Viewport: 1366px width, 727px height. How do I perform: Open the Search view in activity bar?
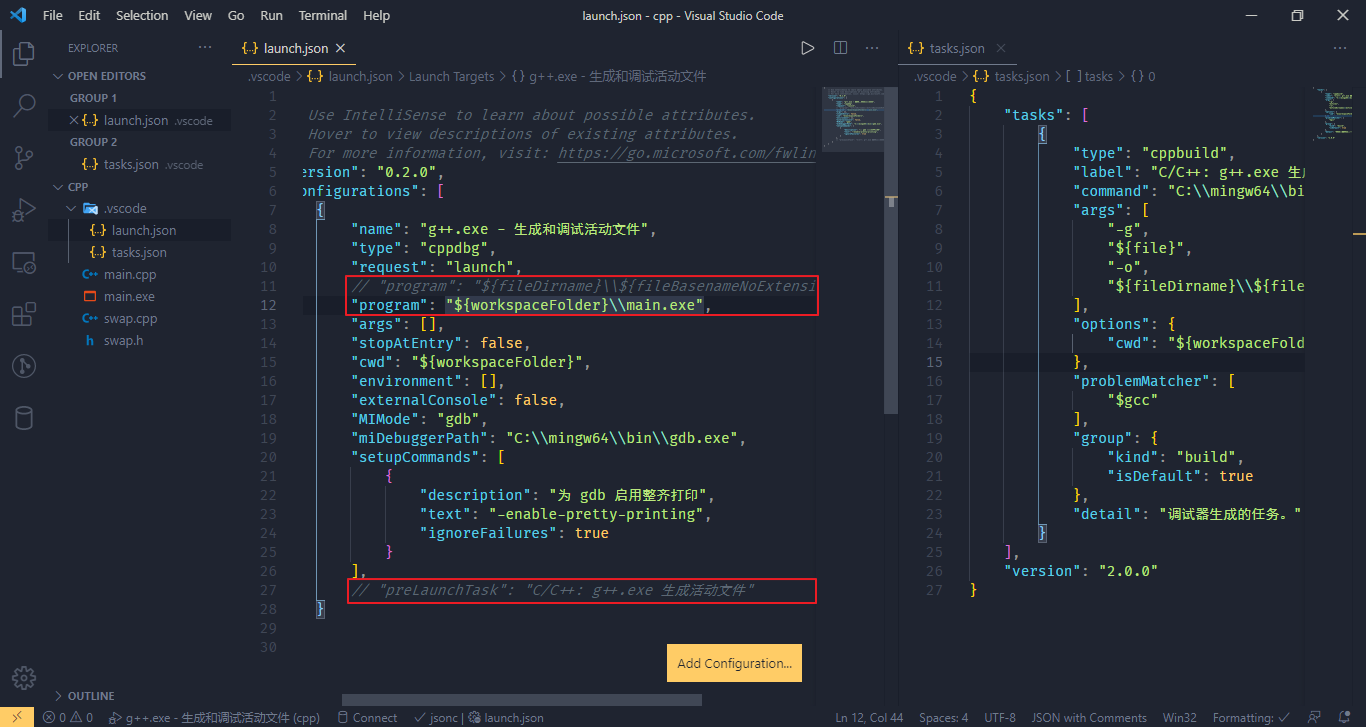[x=24, y=104]
